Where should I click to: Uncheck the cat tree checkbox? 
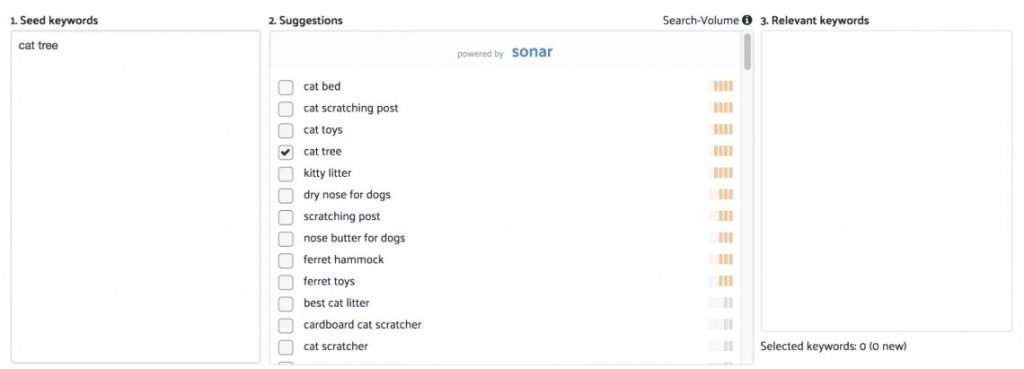pyautogui.click(x=285, y=152)
